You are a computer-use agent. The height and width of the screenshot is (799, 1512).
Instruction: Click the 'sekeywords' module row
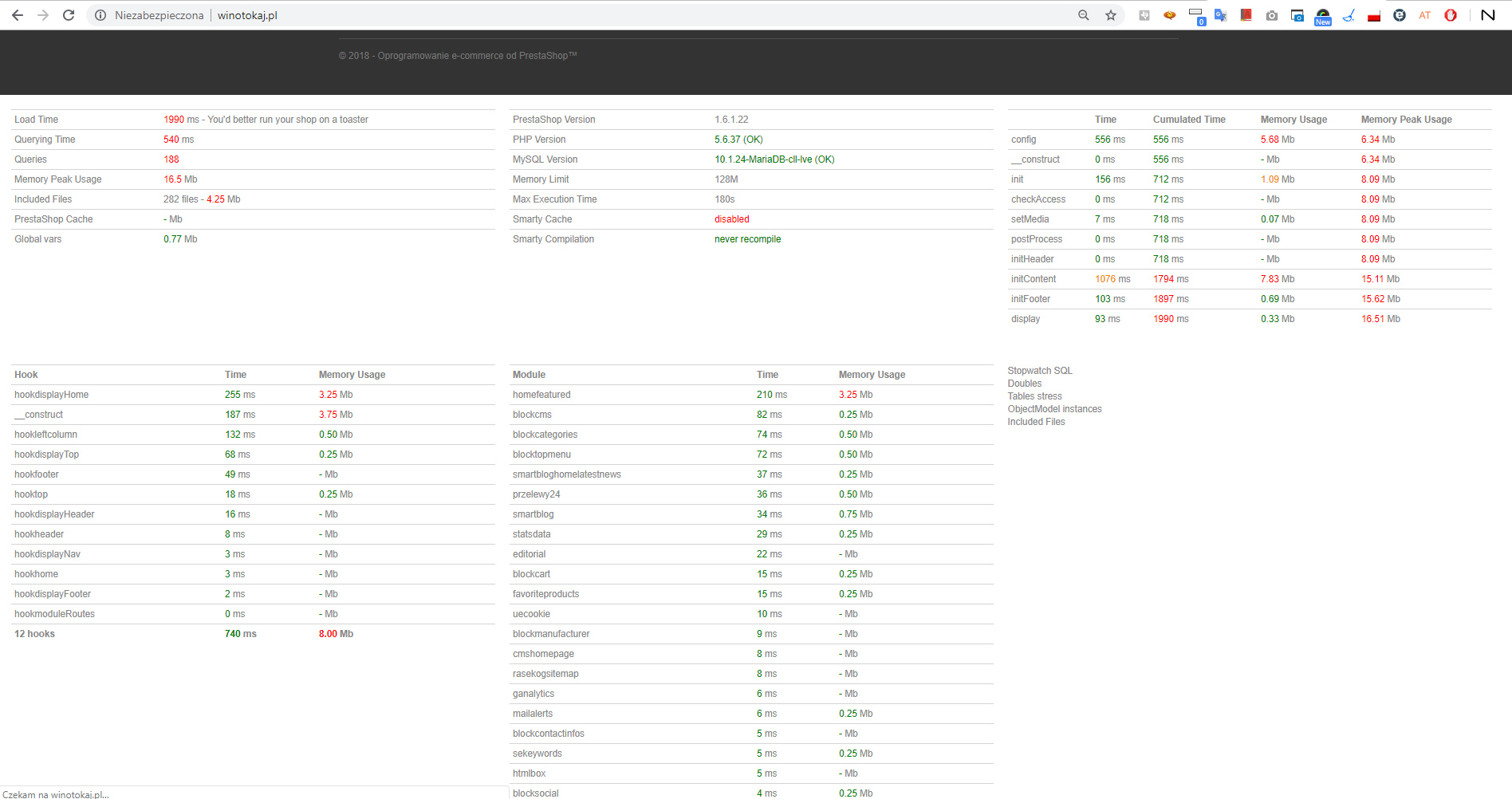tap(751, 754)
